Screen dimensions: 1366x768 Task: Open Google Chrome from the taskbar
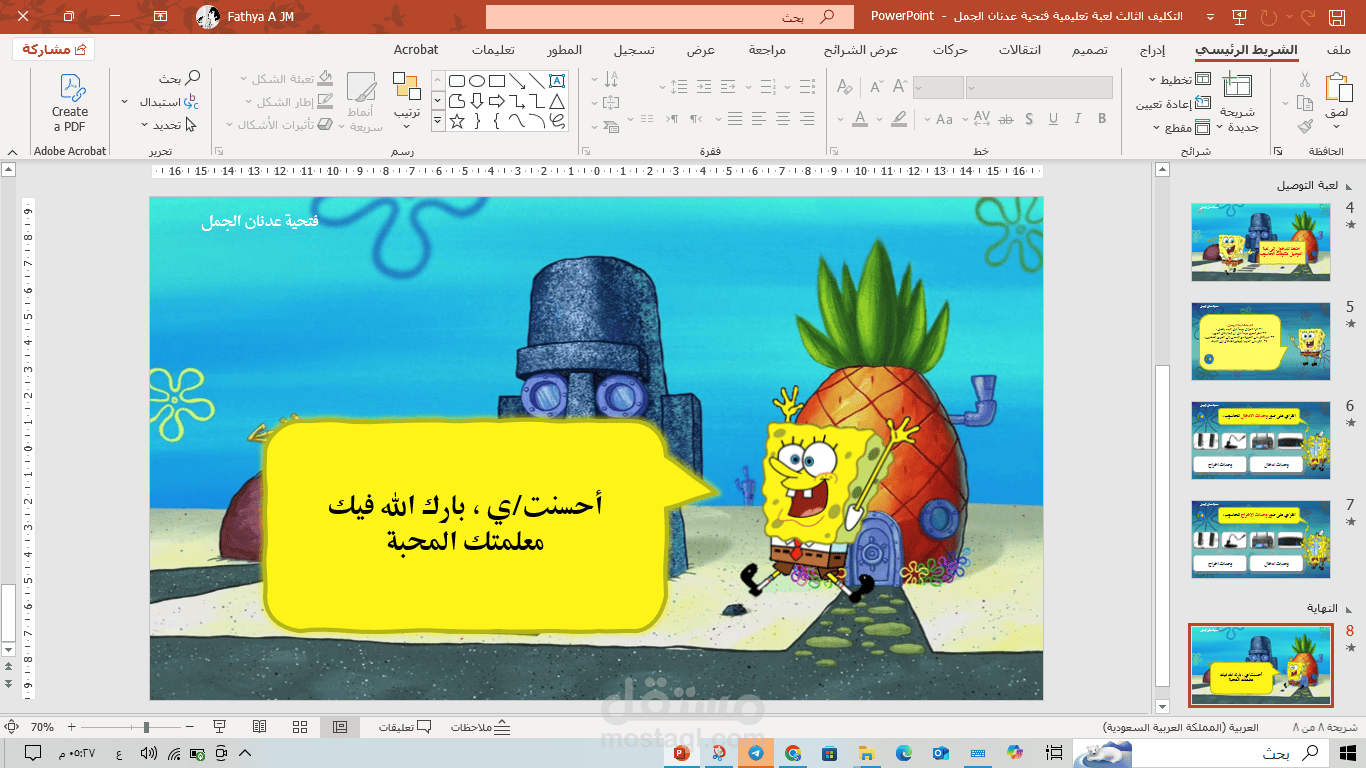[793, 752]
